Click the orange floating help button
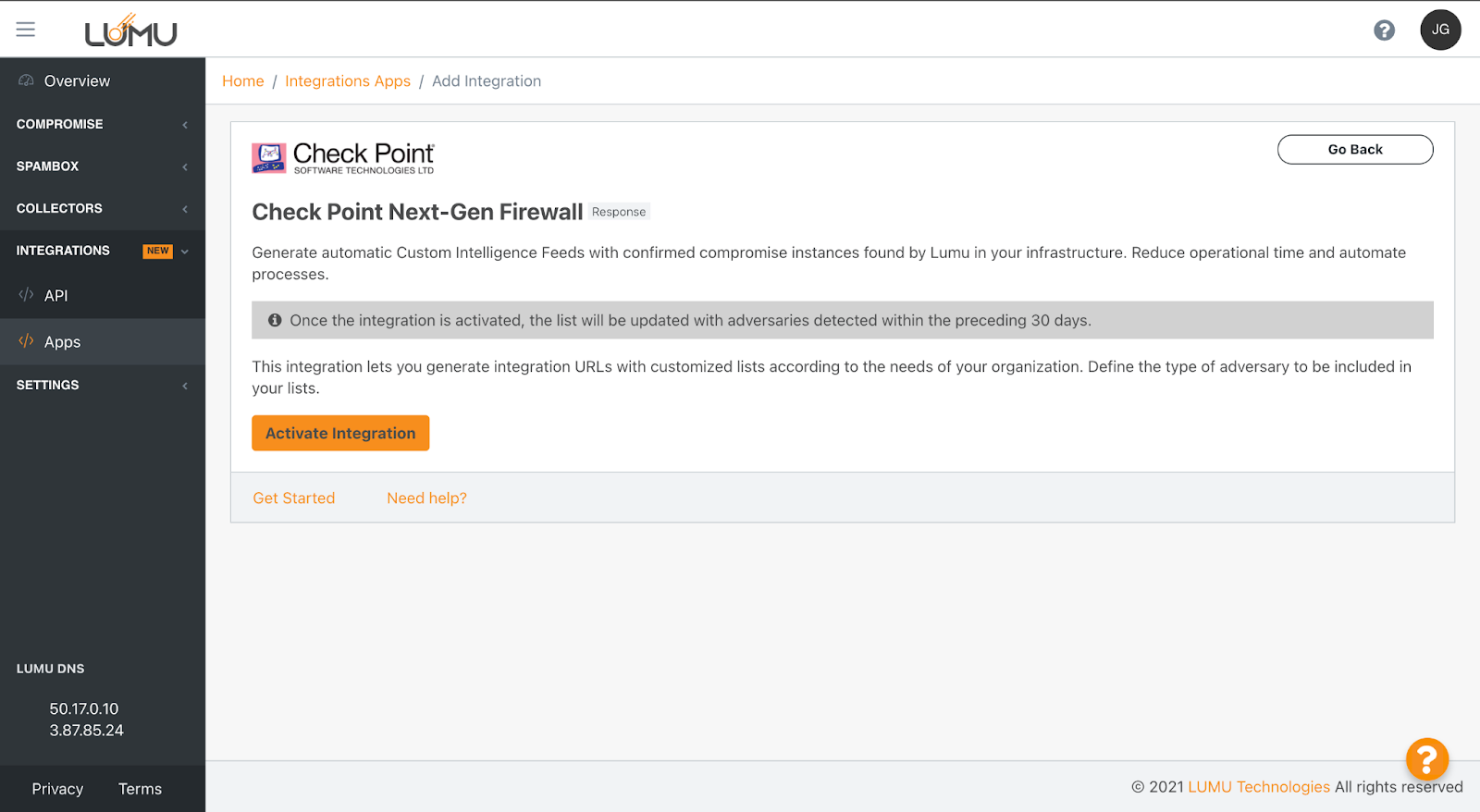 point(1426,759)
